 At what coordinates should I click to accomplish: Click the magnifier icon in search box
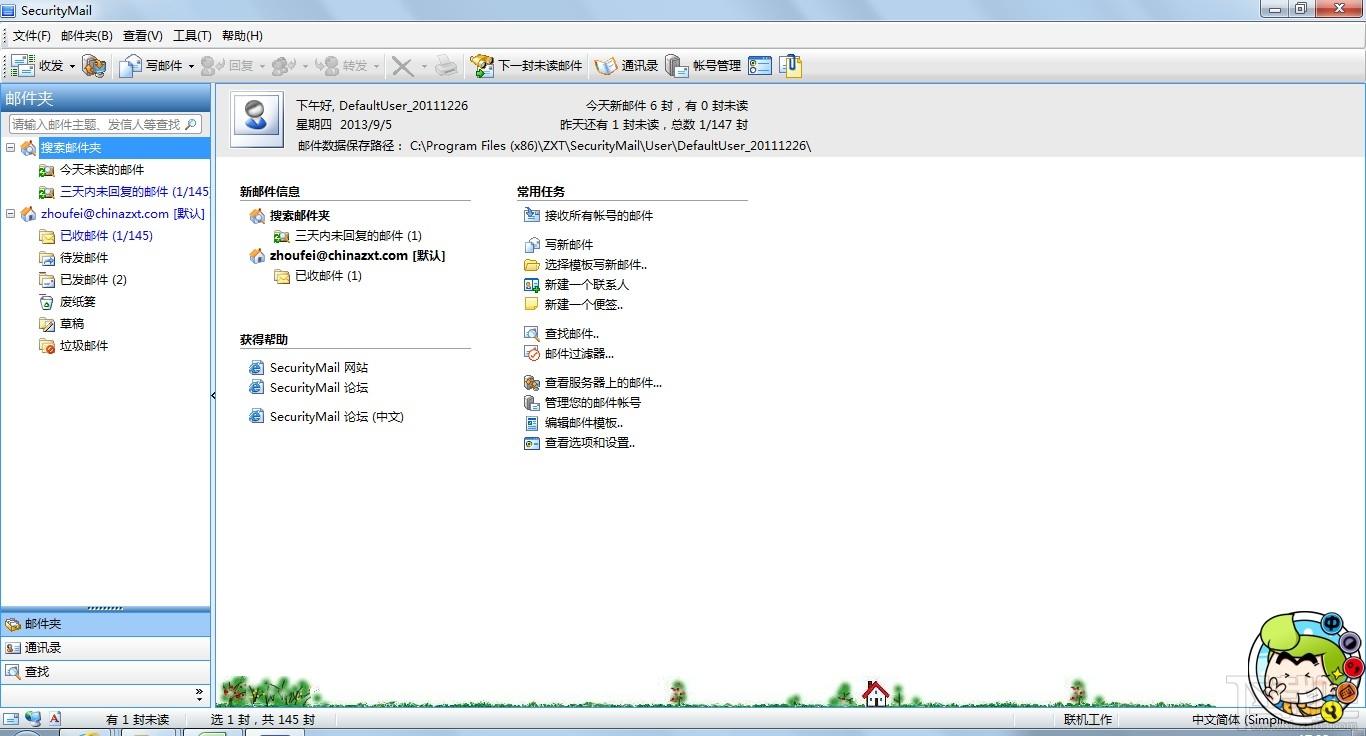(192, 124)
